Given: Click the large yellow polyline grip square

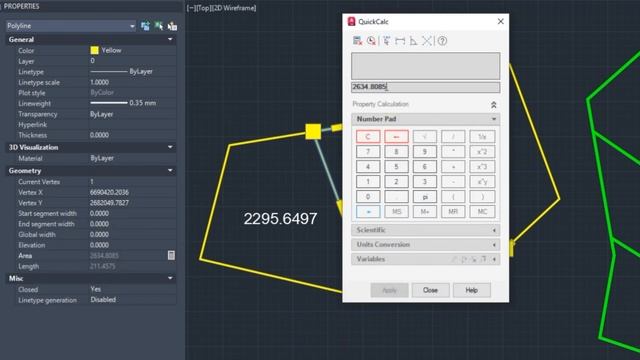Looking at the screenshot, I should click(x=313, y=131).
